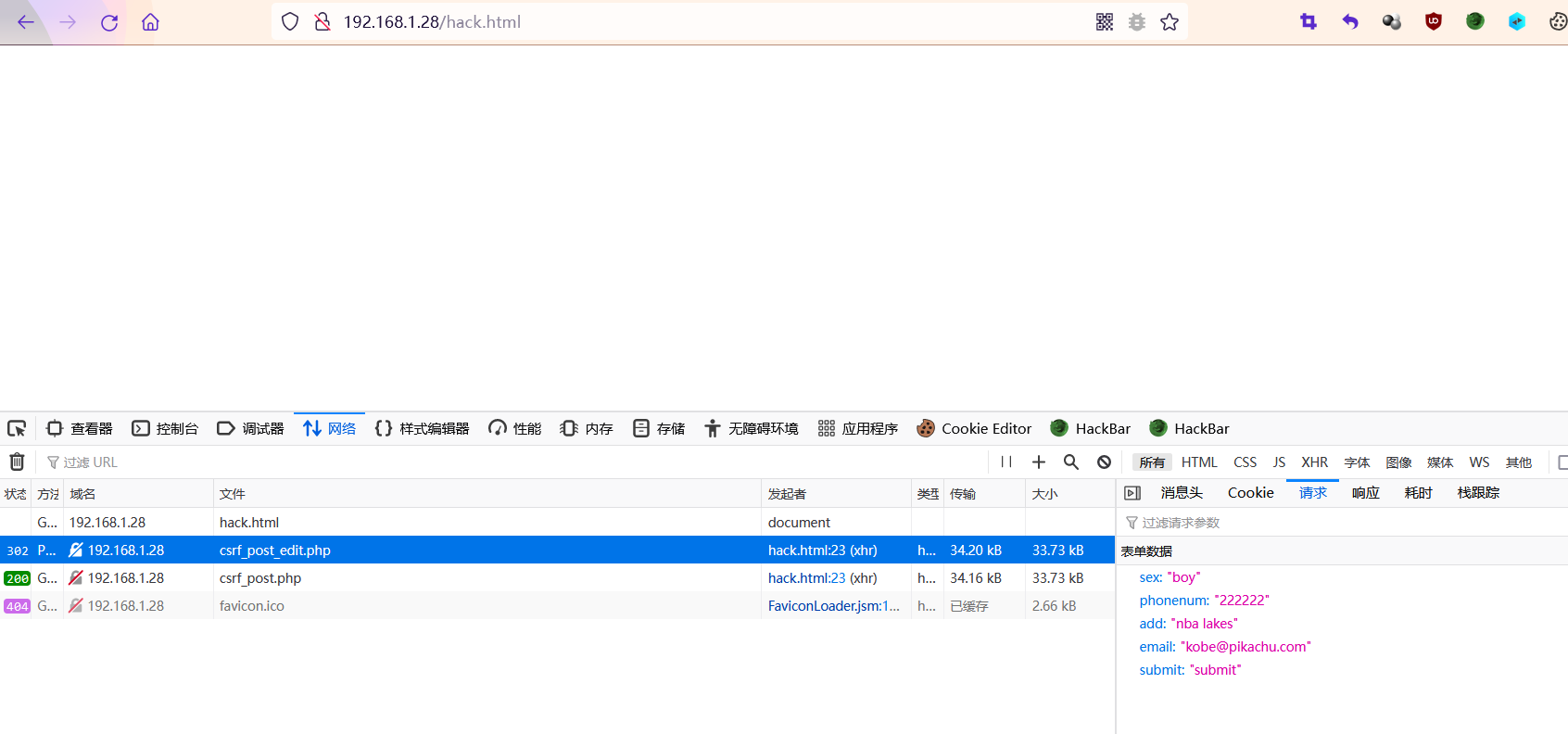Viewport: 1568px width, 734px height.
Task: Click the browser forward arrow
Action: tap(68, 22)
